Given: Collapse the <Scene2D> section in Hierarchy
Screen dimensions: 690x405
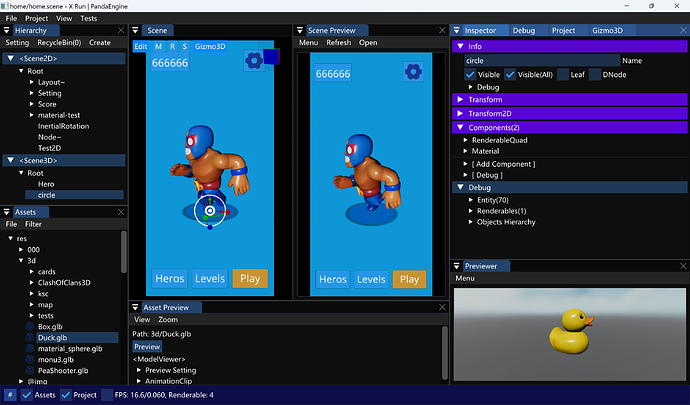Looking at the screenshot, I should [11, 58].
